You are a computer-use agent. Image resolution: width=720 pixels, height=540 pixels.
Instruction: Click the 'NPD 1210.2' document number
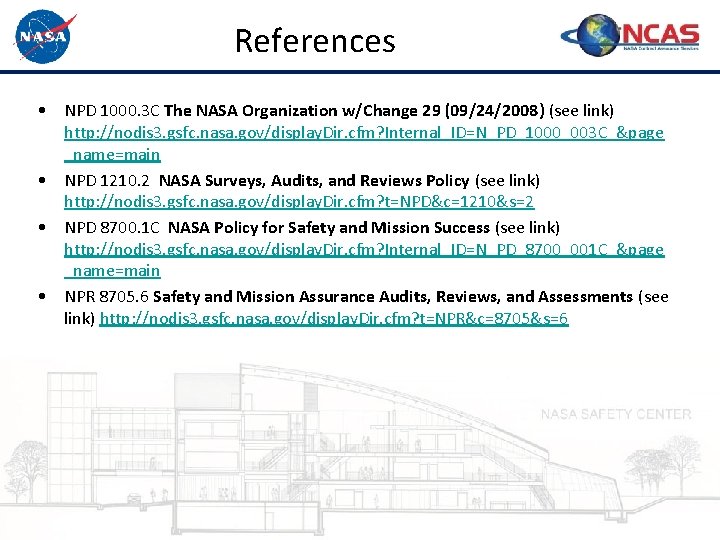tap(107, 180)
